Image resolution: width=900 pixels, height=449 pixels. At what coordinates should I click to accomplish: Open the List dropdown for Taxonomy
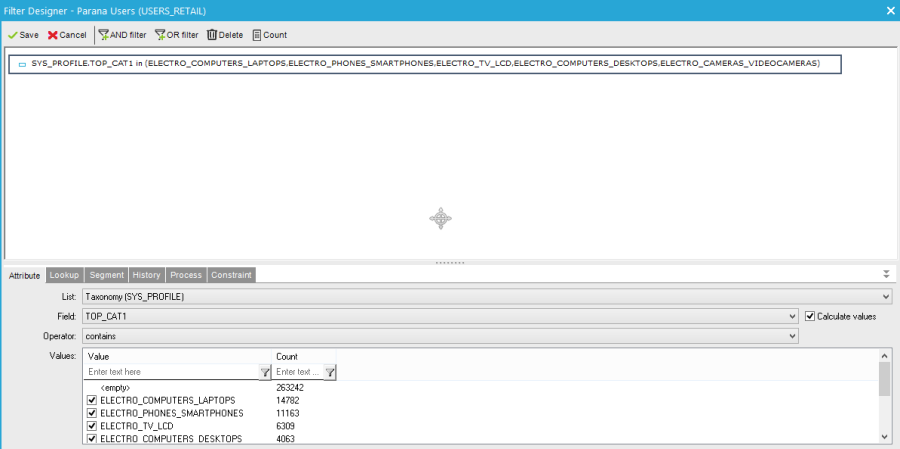point(884,297)
